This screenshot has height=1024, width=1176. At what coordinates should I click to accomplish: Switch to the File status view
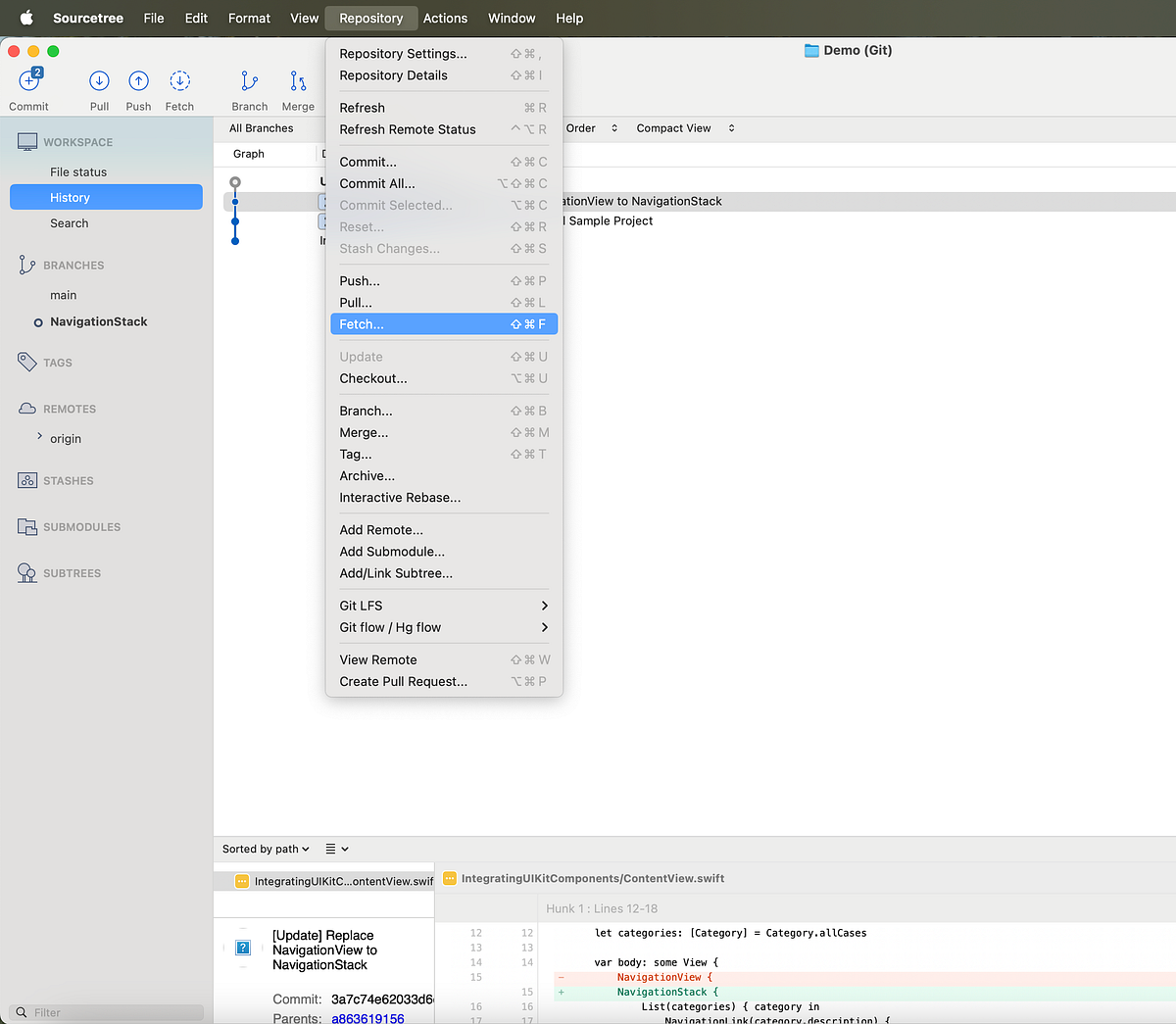(75, 171)
